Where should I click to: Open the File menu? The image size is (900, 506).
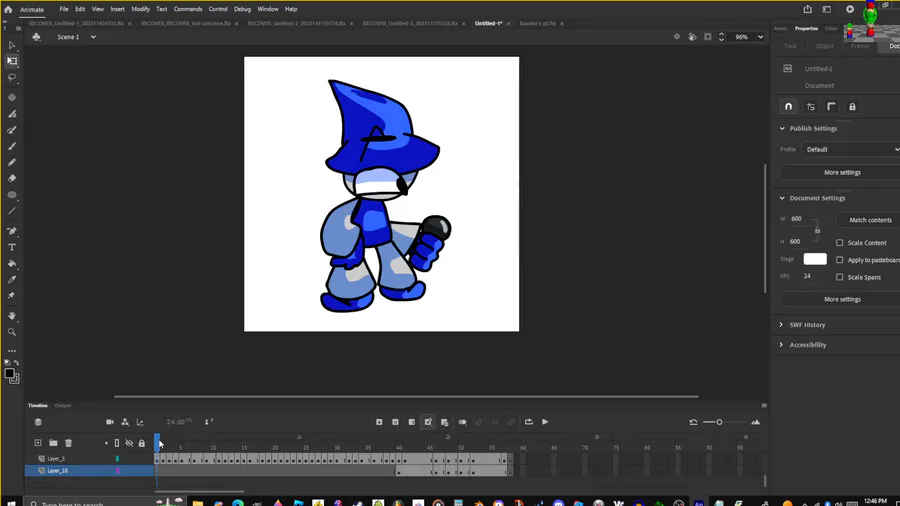[64, 9]
